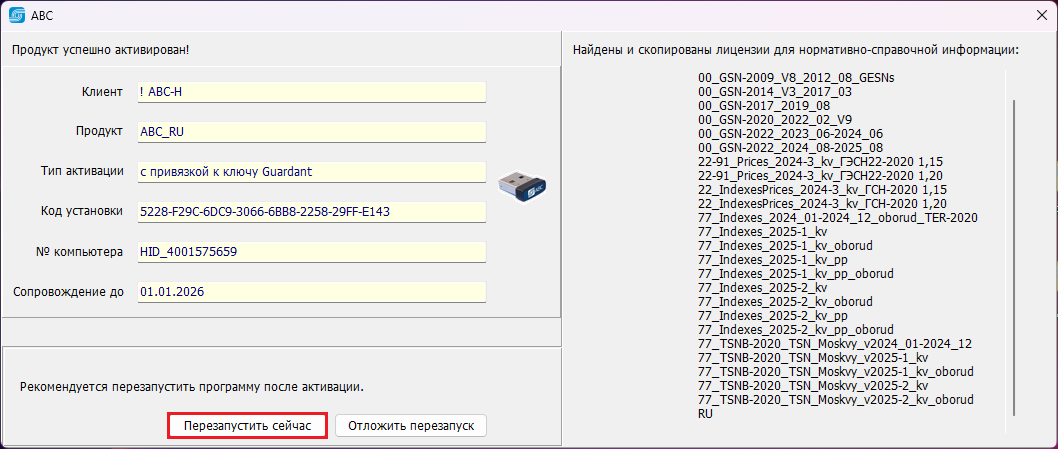Select license 00_GSN-2022_2024_08-2025_08

[790, 148]
